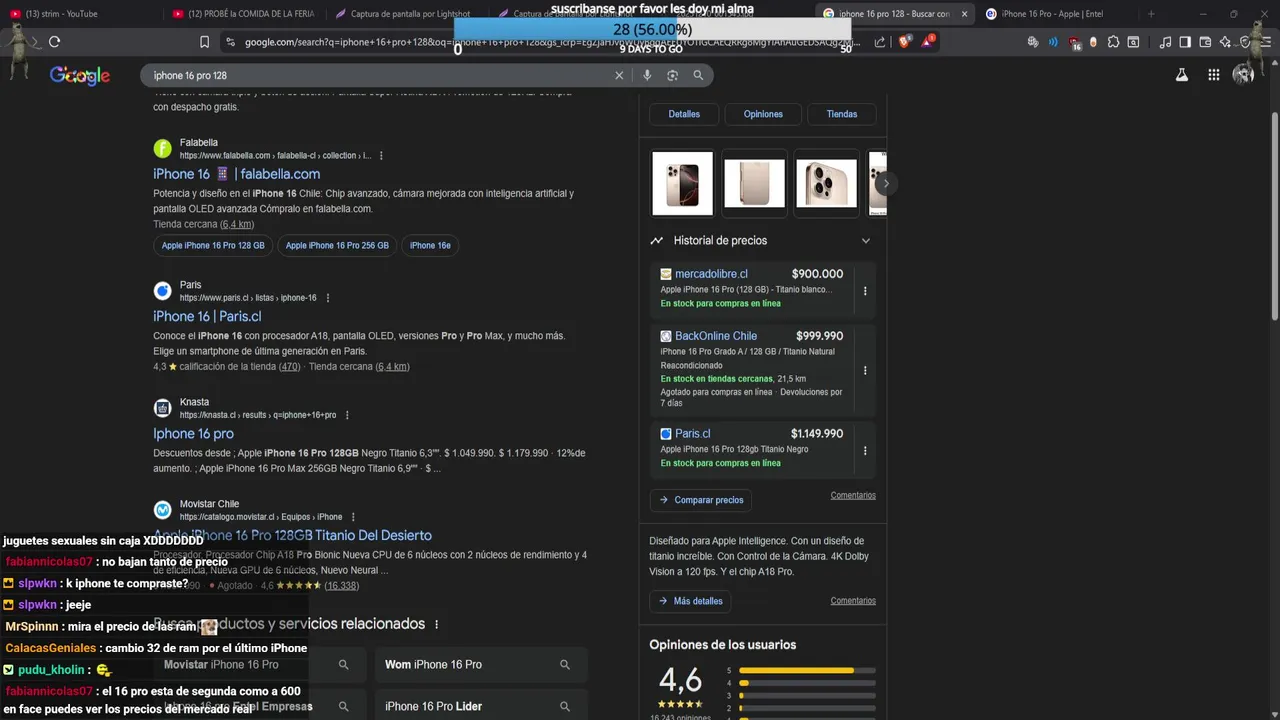Collapse the Historial de precios section
Image resolution: width=1280 pixels, height=720 pixels.
tap(866, 240)
